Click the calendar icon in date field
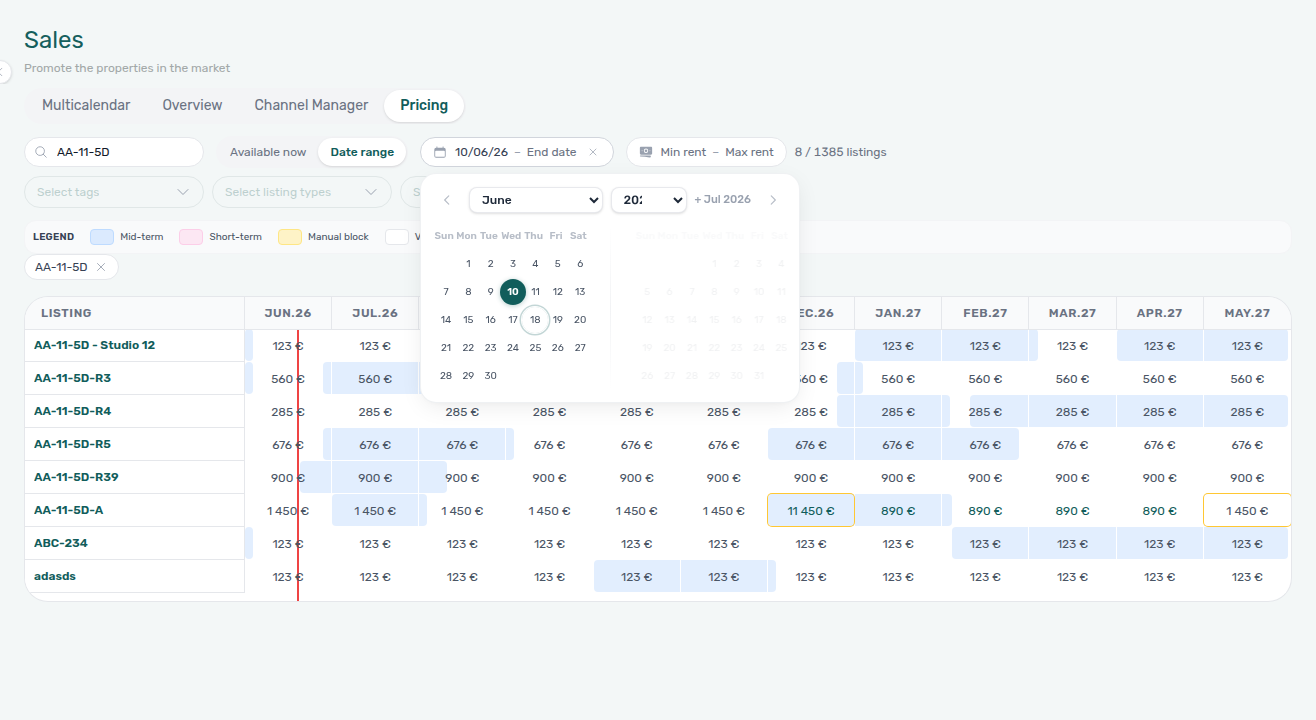 440,152
